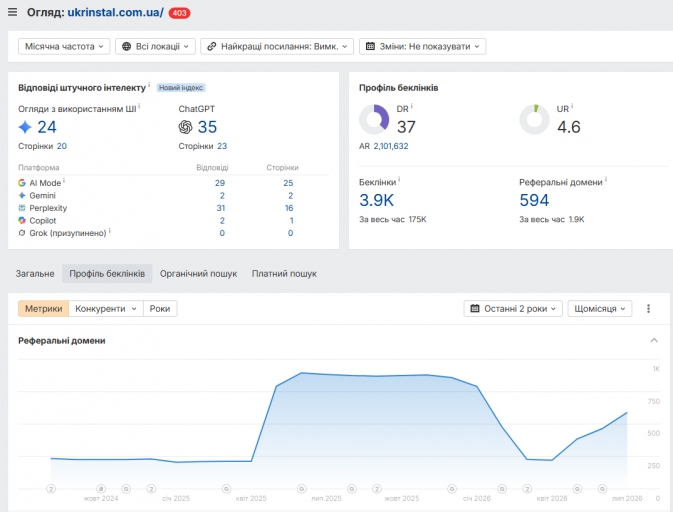Open Perplexity responses value 31

click(x=221, y=208)
